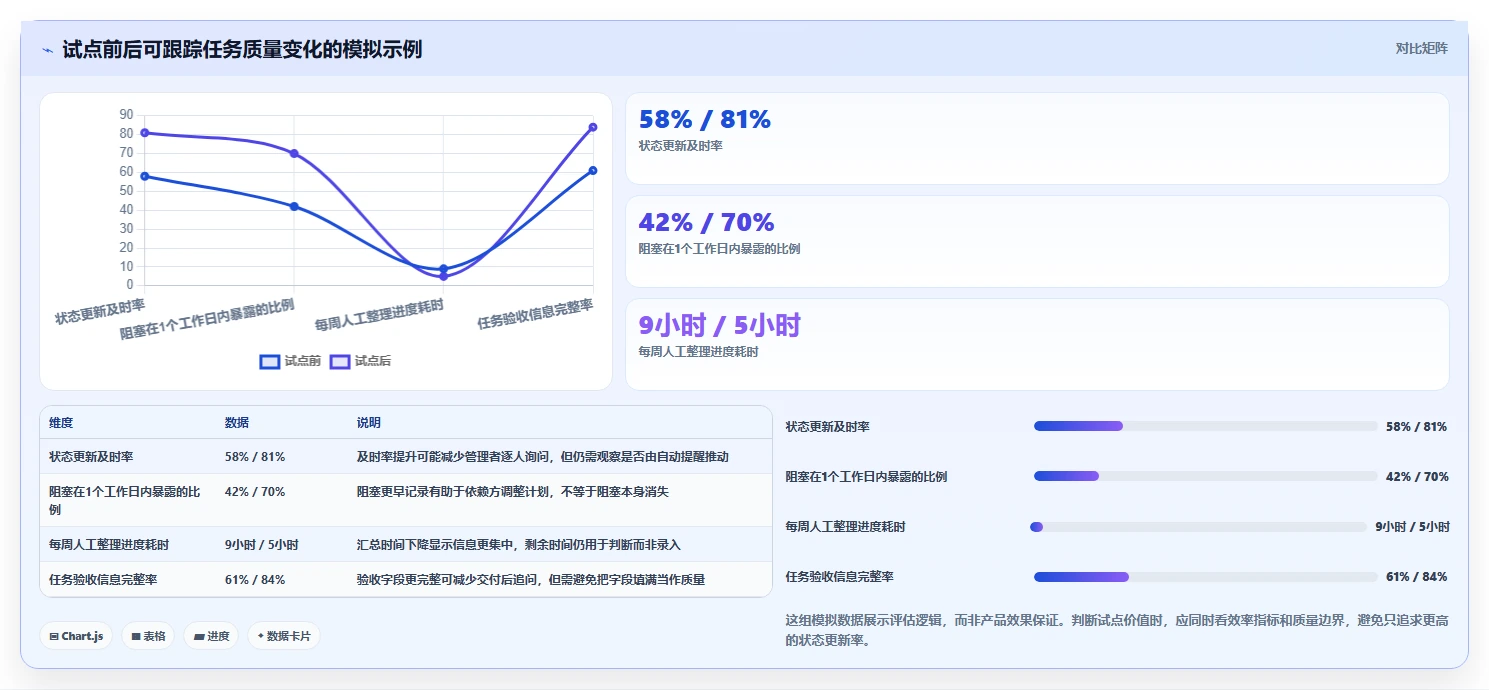Click the 9小时 / 5小时 progress value
Viewport: 1489px width, 690px height.
[x=1412, y=527]
